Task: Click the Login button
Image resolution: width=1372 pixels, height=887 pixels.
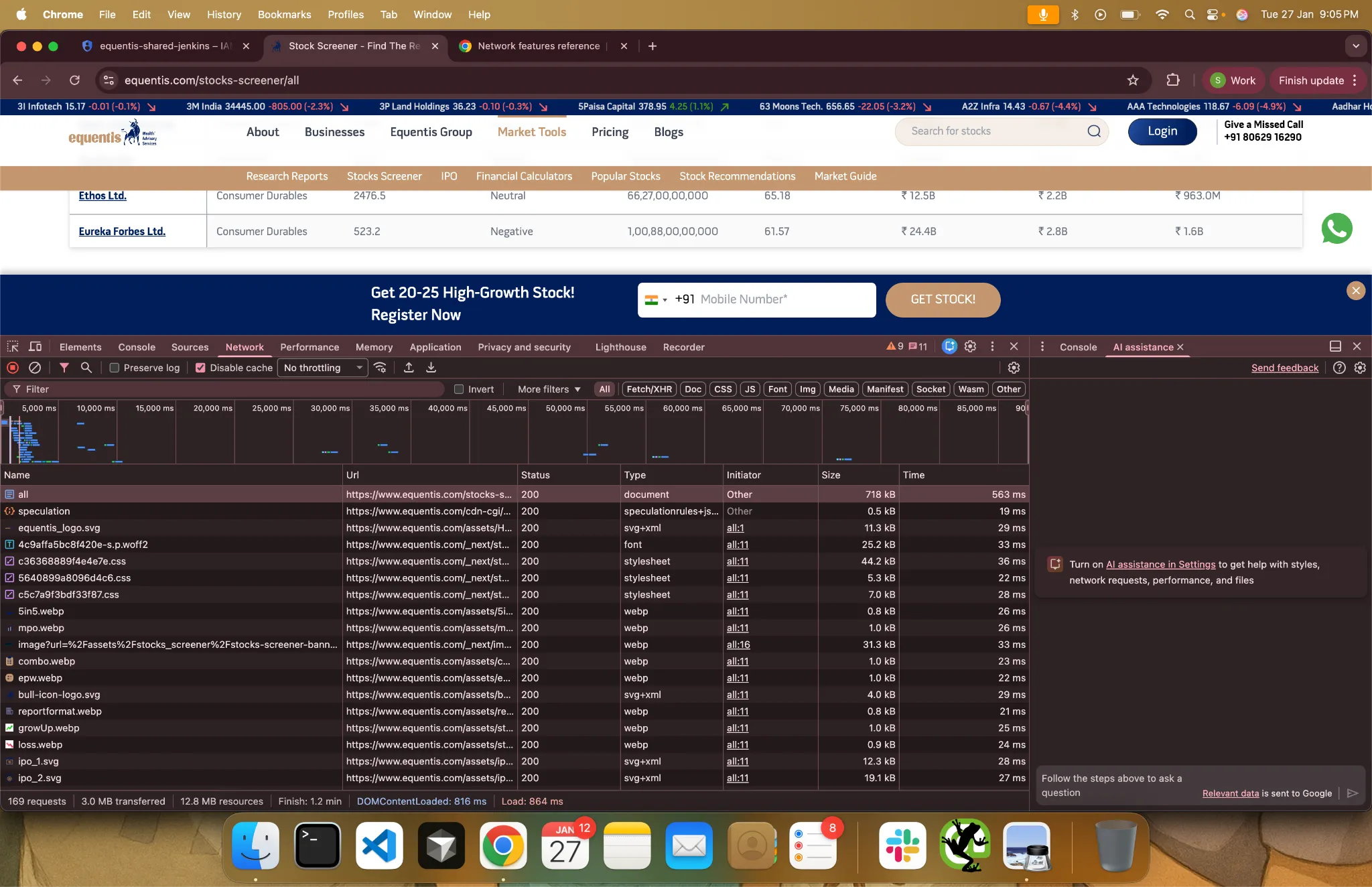Action: [x=1162, y=131]
